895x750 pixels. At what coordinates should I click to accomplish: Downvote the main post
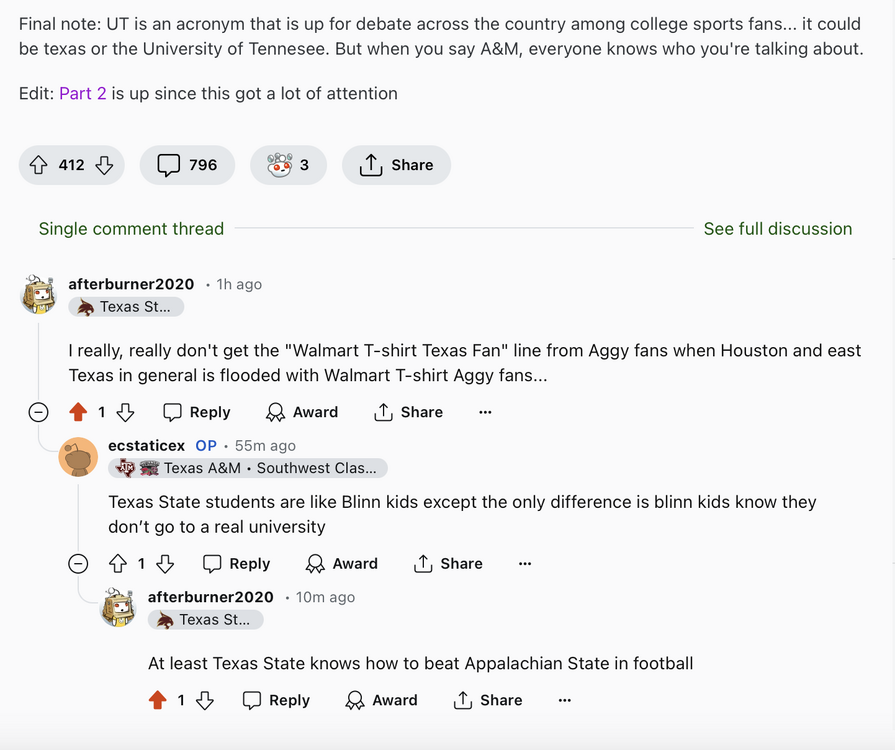104,165
